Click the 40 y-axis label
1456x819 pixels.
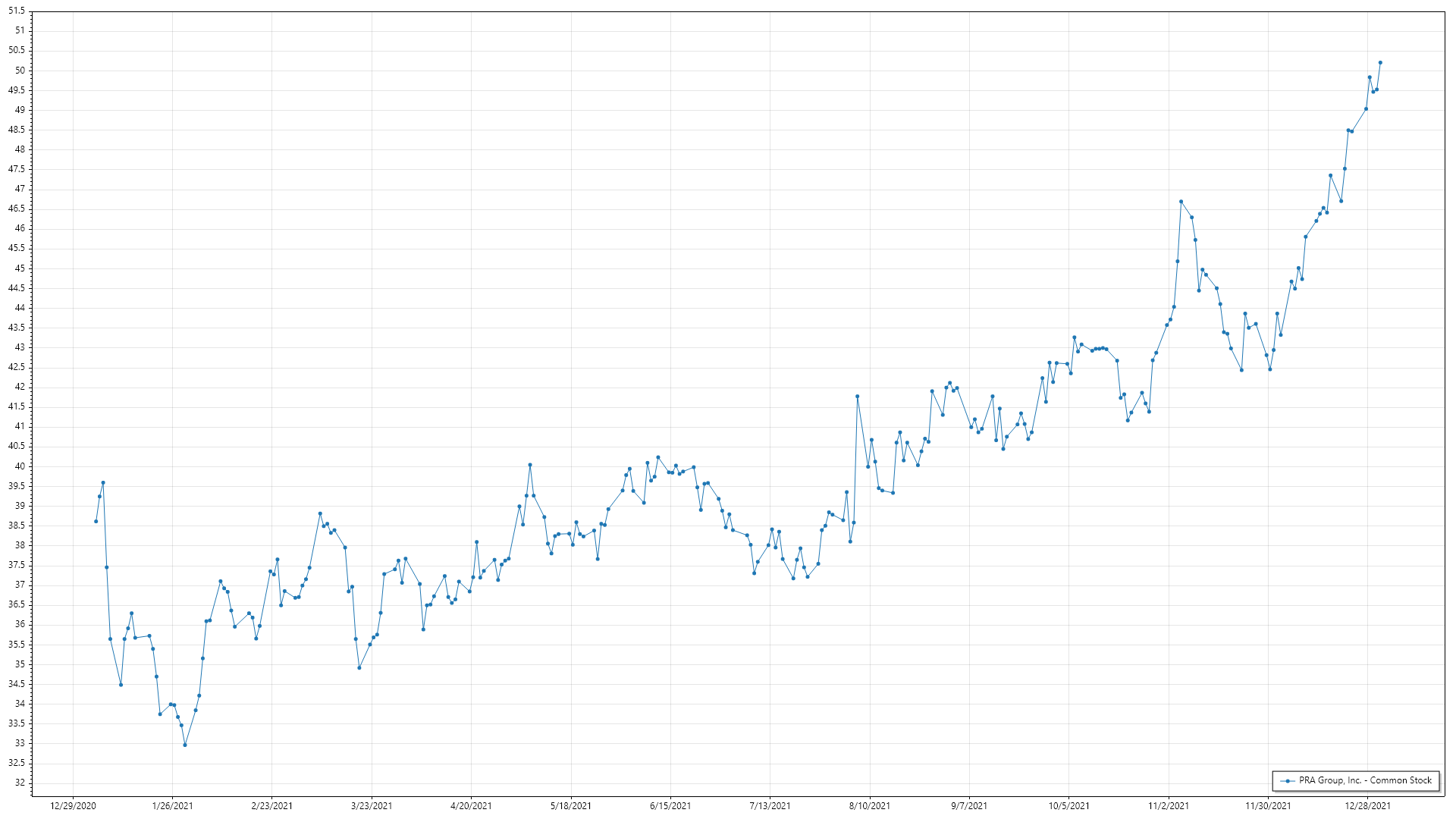20,466
